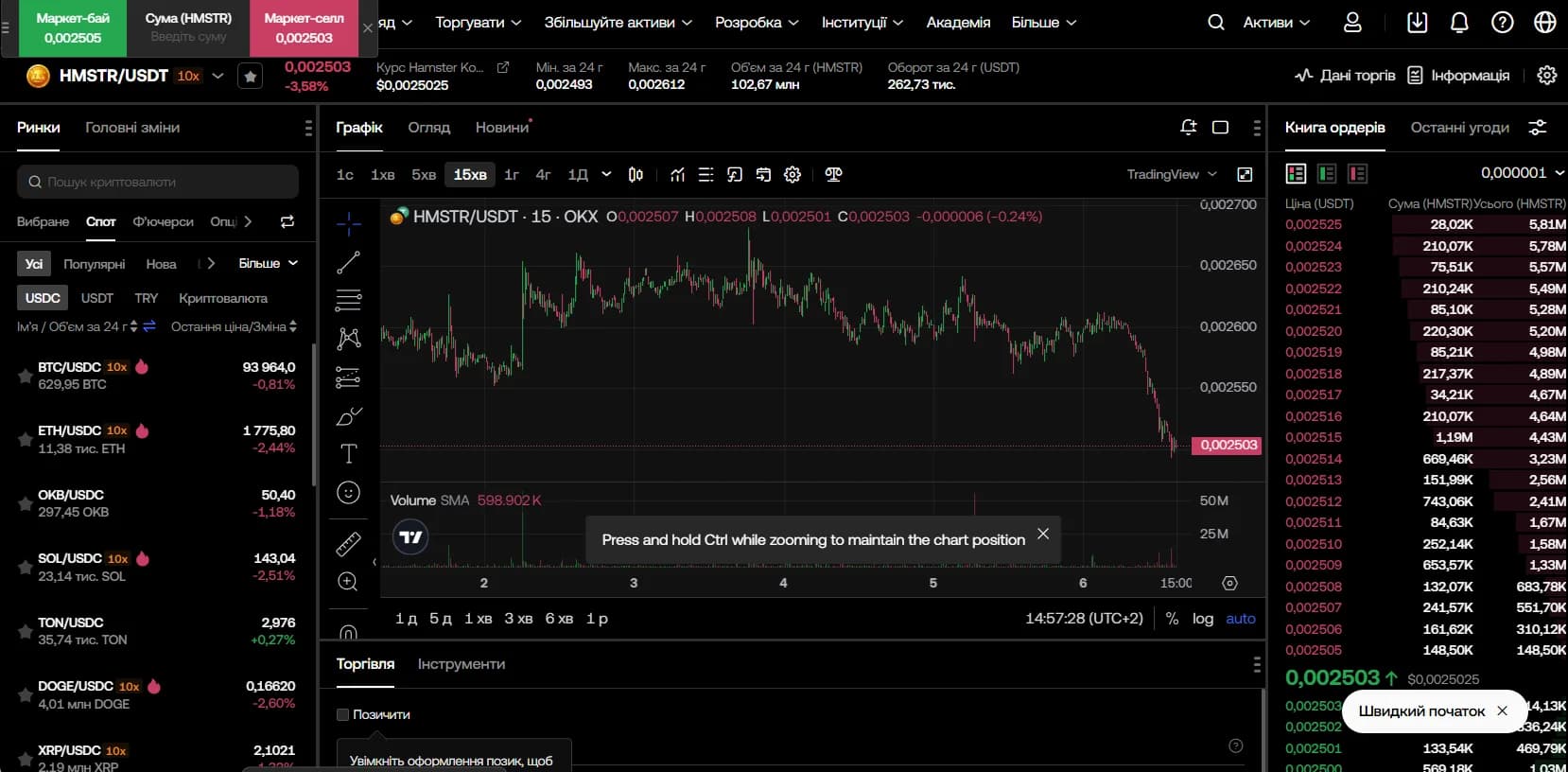Click the Маркет-селл button
1568x772 pixels.
304,27
